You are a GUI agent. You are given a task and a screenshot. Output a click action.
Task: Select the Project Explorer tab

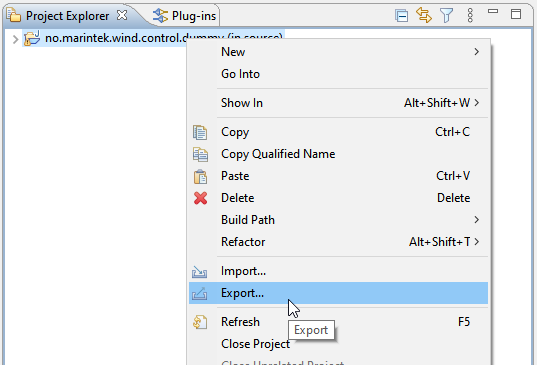click(67, 16)
